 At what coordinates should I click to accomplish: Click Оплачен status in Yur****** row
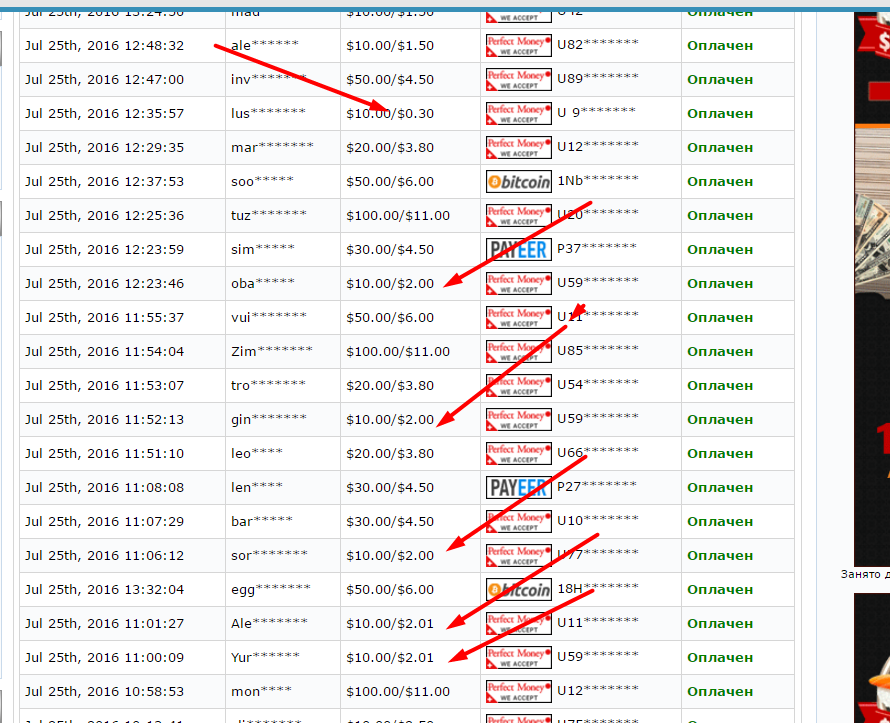[x=720, y=657]
